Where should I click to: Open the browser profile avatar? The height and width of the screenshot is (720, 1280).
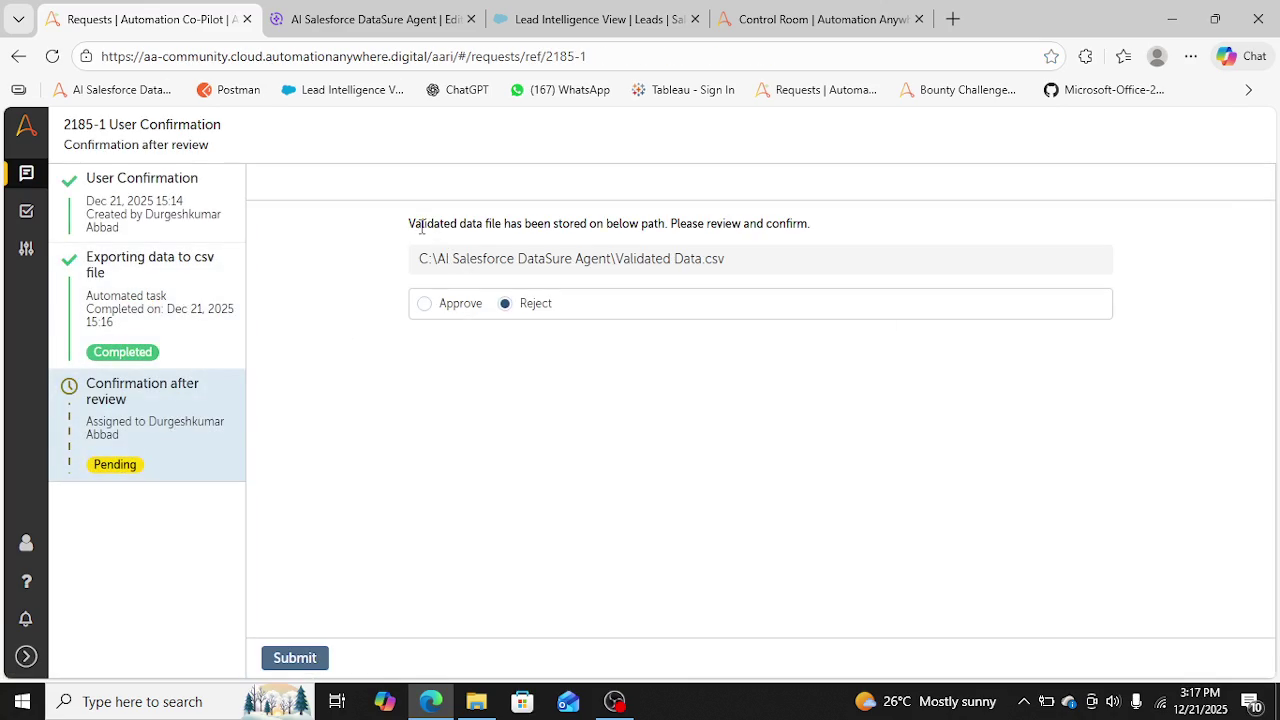pos(1157,56)
